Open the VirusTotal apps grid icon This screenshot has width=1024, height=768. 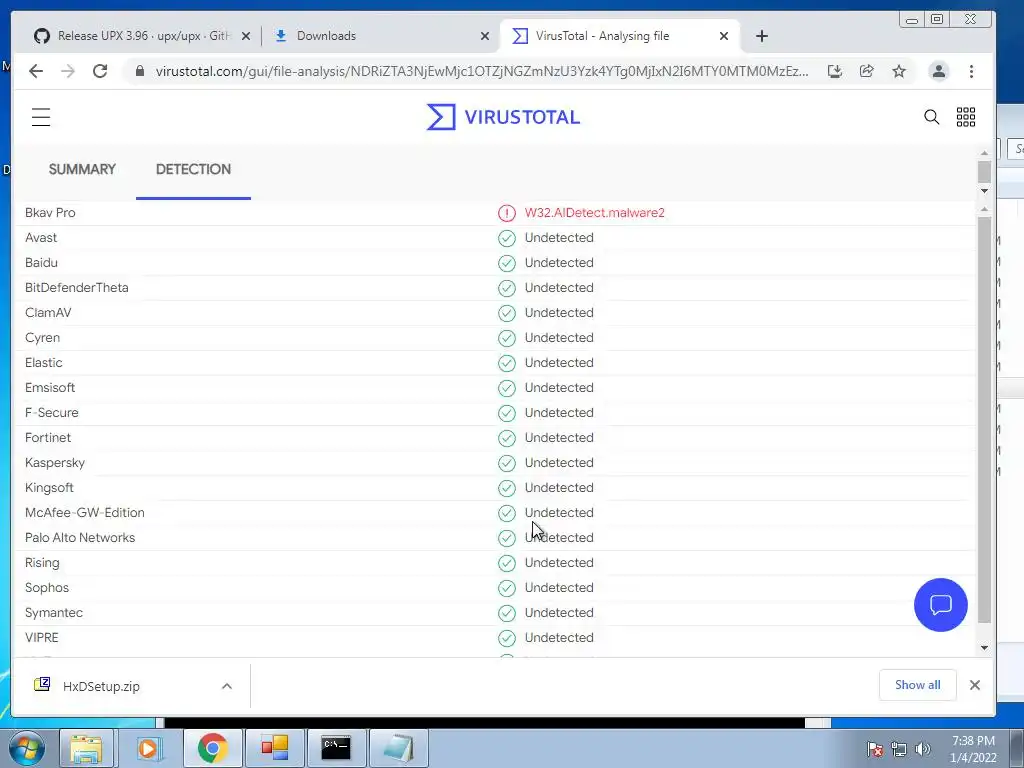pos(966,117)
